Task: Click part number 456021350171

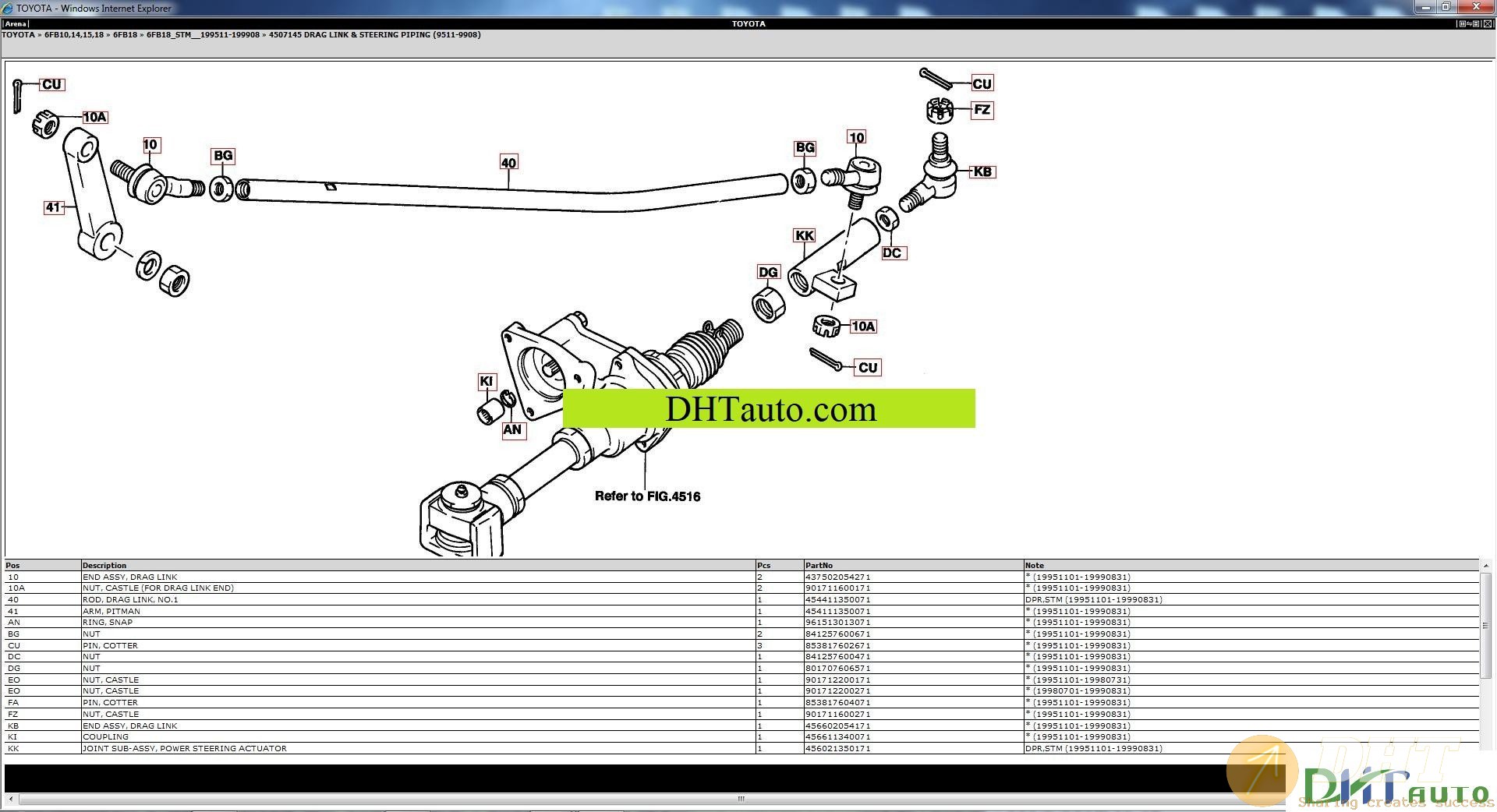Action: tap(837, 749)
